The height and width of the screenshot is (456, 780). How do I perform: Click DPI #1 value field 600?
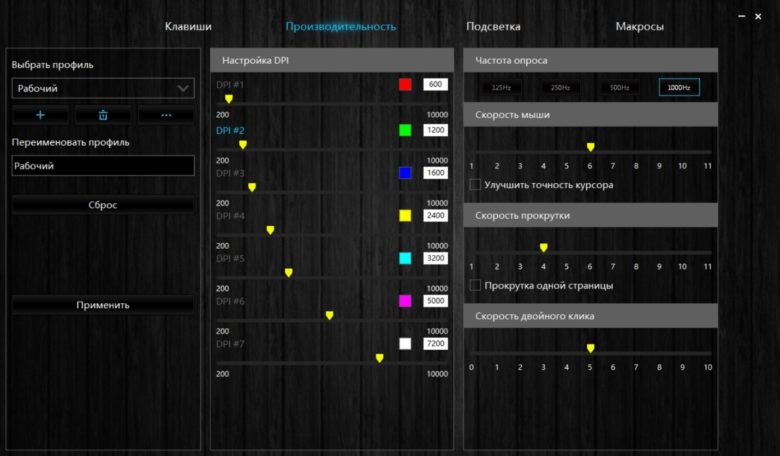click(x=435, y=84)
